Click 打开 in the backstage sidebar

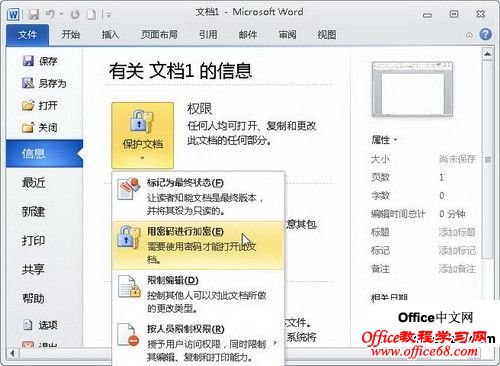click(x=40, y=105)
